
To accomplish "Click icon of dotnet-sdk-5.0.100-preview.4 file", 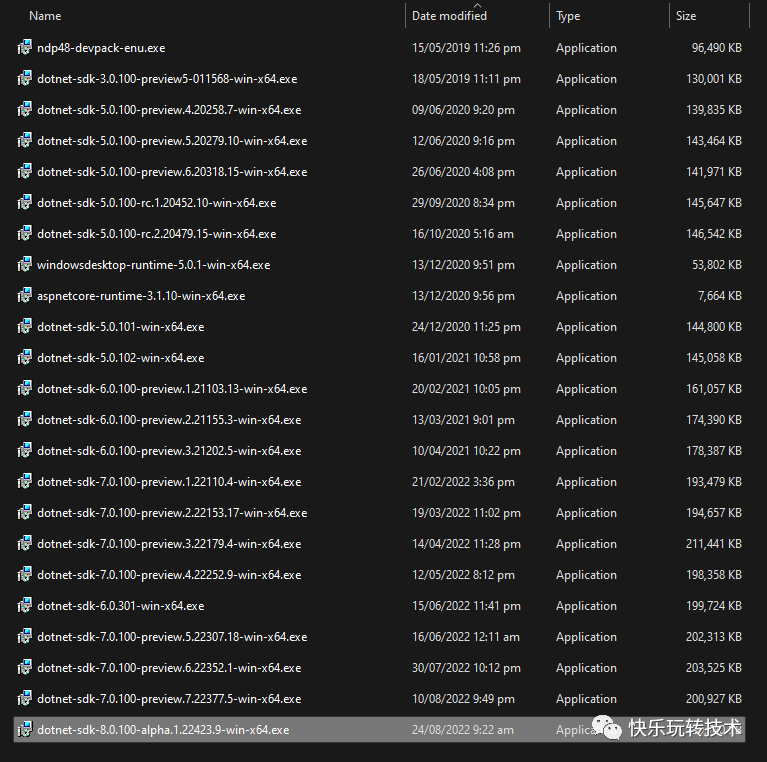I will [24, 110].
